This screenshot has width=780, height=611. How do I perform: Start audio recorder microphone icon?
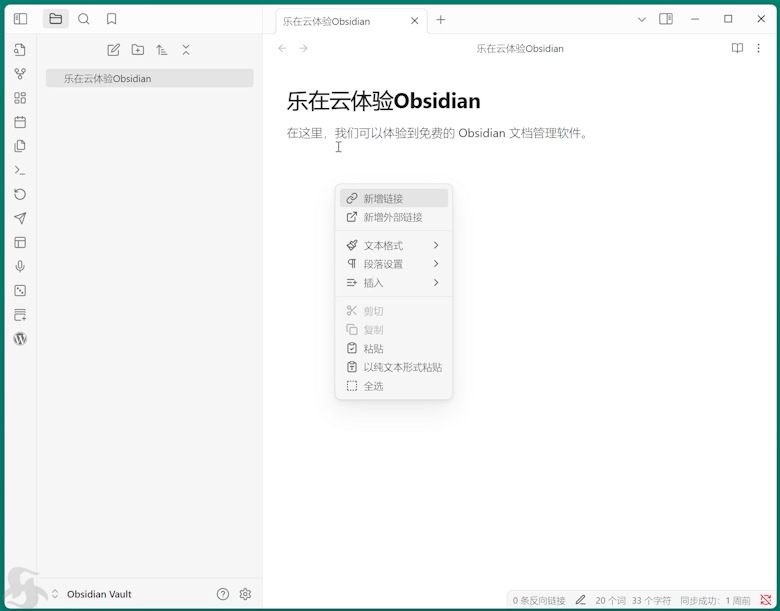coord(20,266)
